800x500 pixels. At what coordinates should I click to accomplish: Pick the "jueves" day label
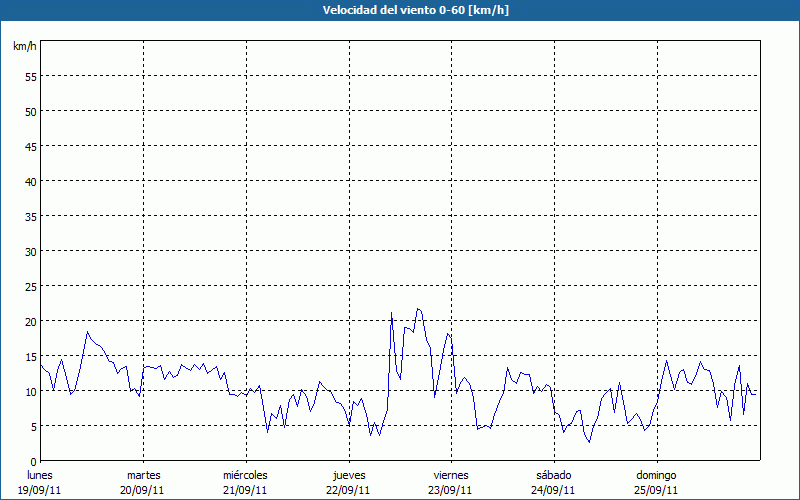pyautogui.click(x=349, y=475)
